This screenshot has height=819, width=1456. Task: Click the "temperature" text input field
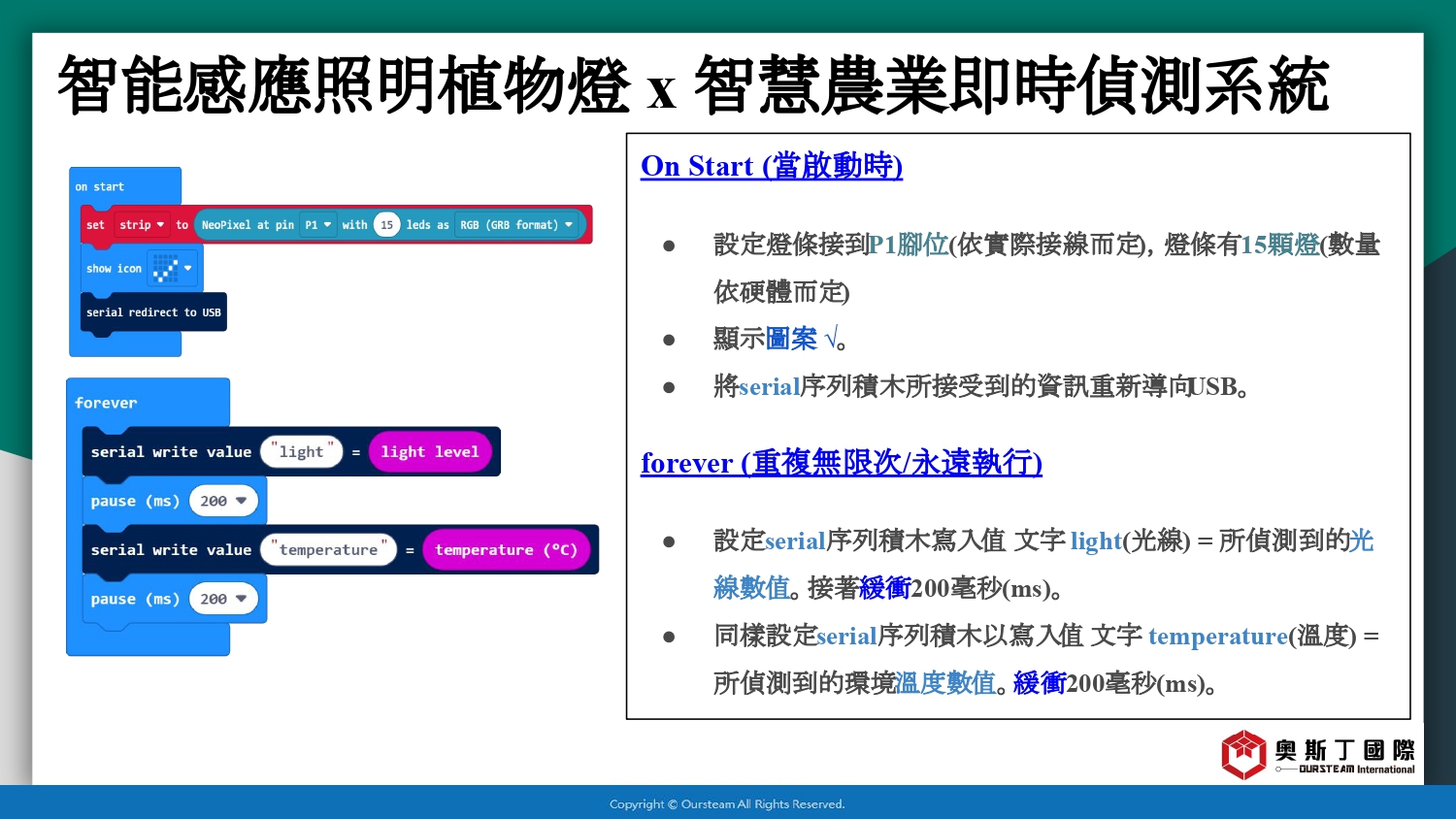(328, 549)
